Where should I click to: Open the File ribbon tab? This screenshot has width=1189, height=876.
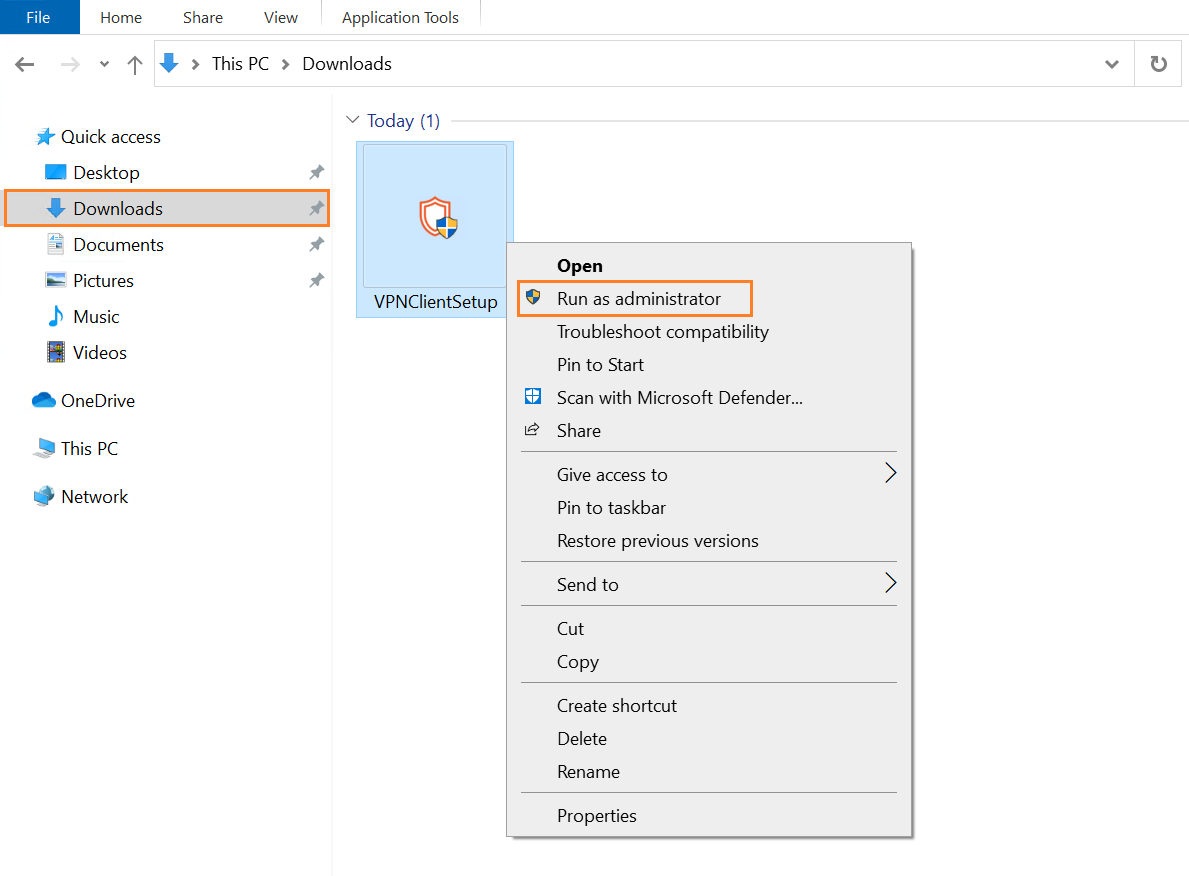point(39,17)
